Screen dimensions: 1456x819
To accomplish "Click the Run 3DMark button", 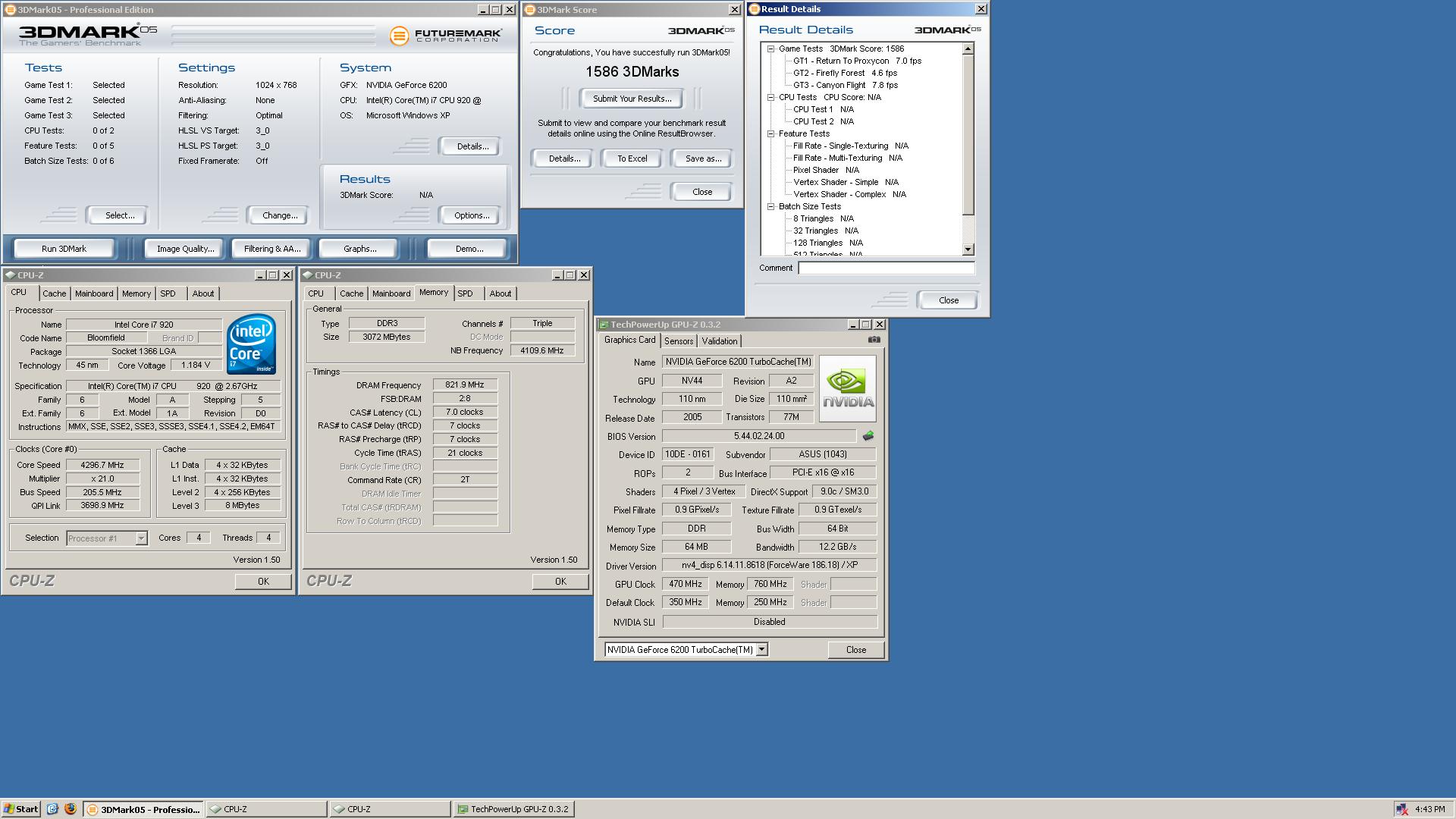I will click(x=64, y=249).
